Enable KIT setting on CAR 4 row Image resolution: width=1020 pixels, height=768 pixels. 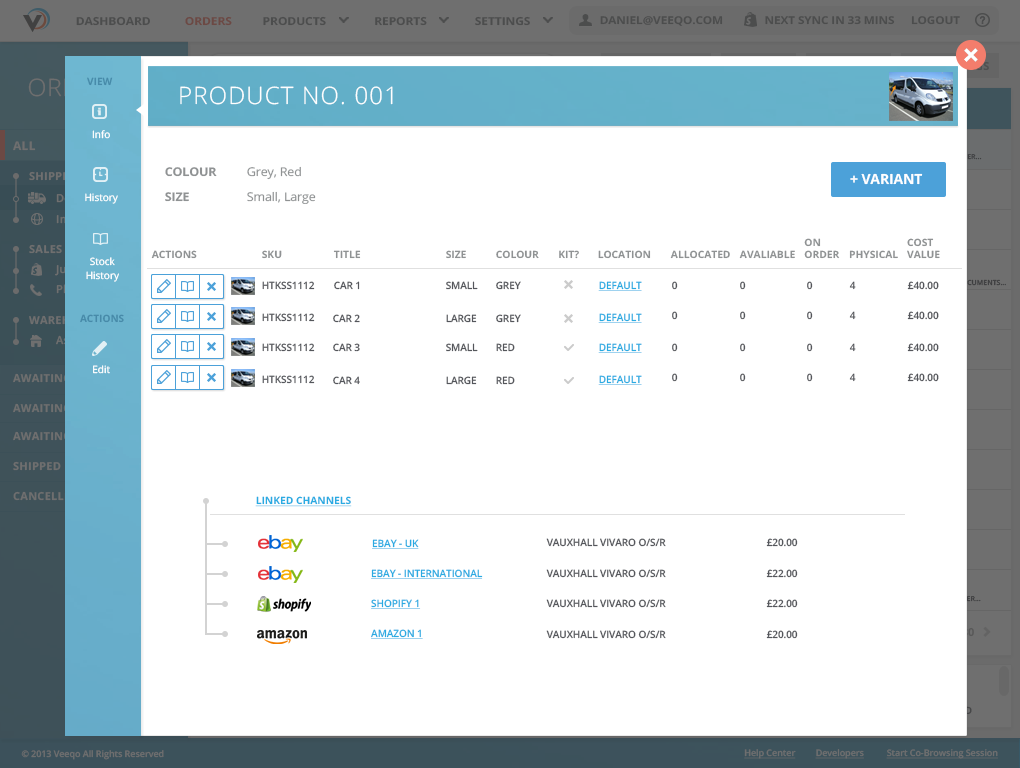[569, 380]
